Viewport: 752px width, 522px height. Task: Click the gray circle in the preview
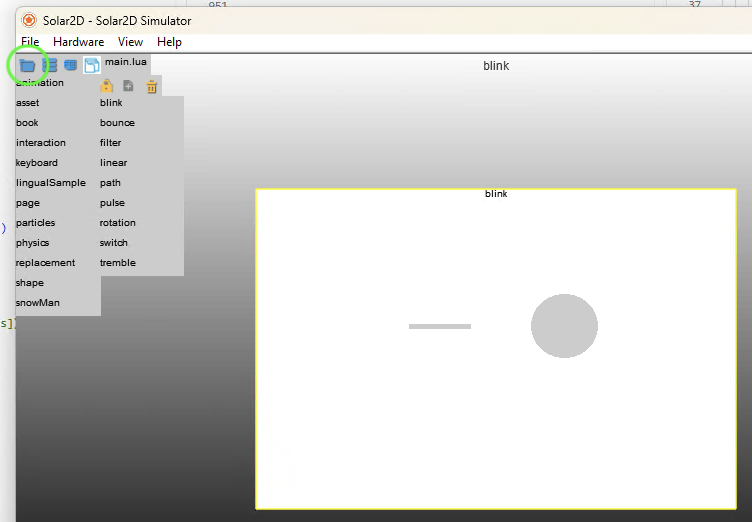tap(564, 326)
